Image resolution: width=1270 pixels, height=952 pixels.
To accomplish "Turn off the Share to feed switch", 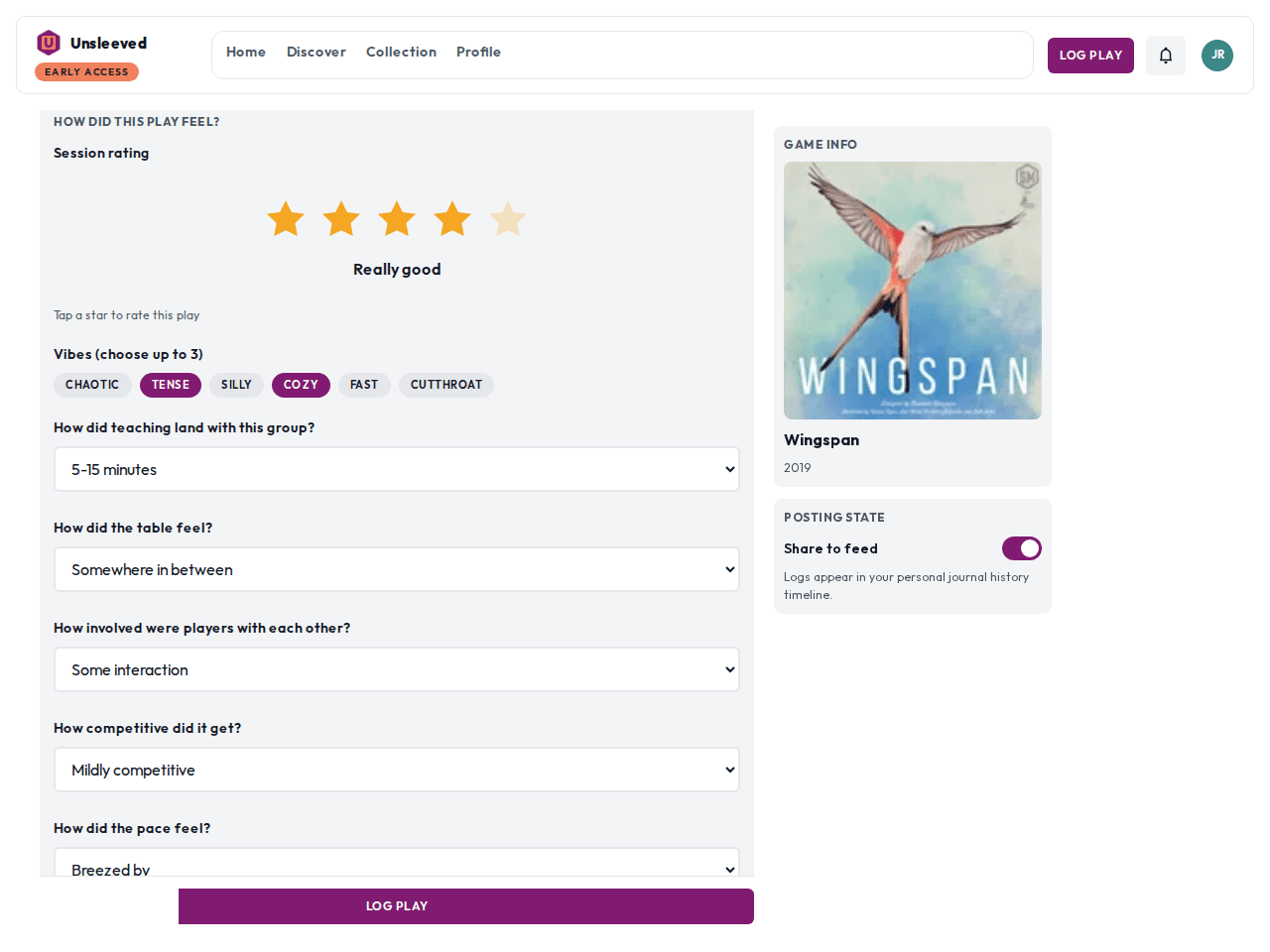I will click(1022, 548).
